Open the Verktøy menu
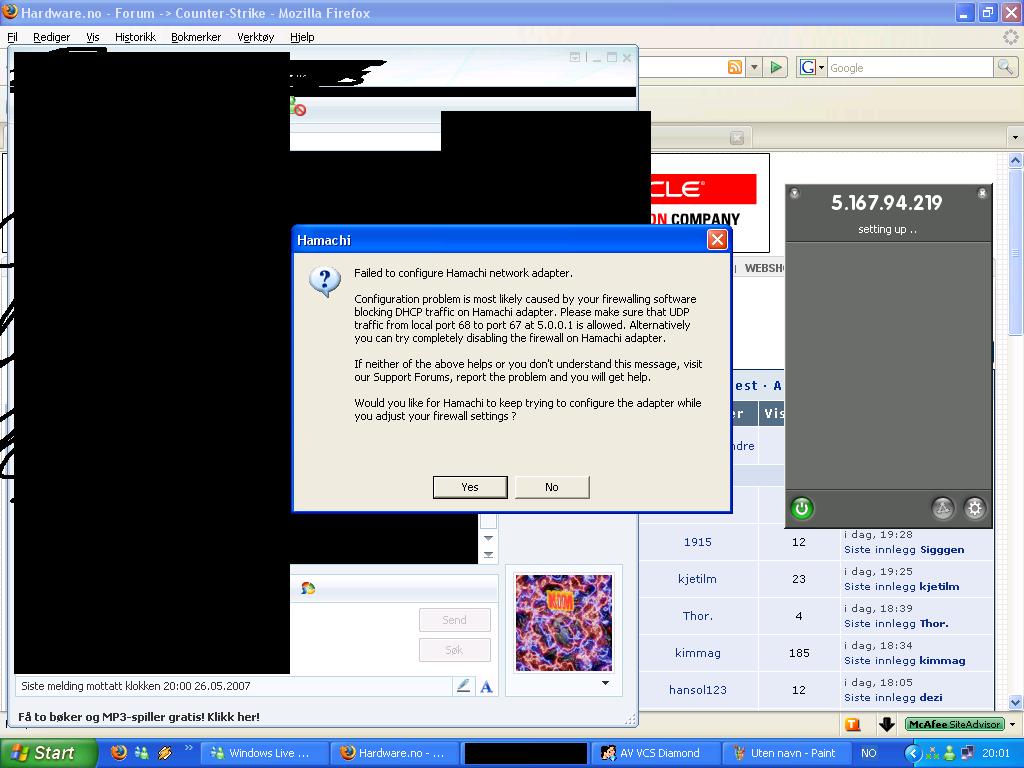1024x768 pixels. point(255,37)
